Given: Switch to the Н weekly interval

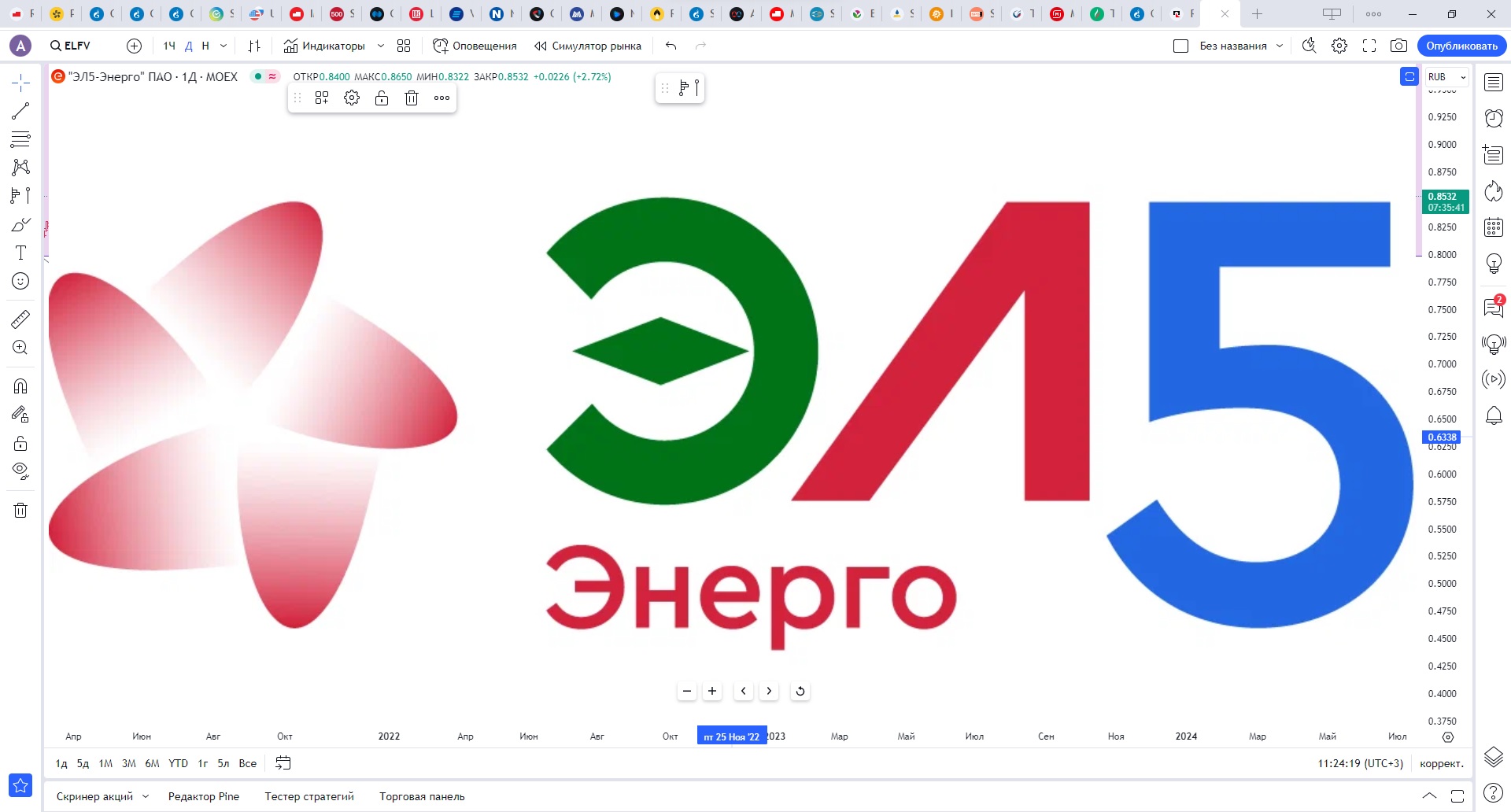Looking at the screenshot, I should click(x=205, y=46).
